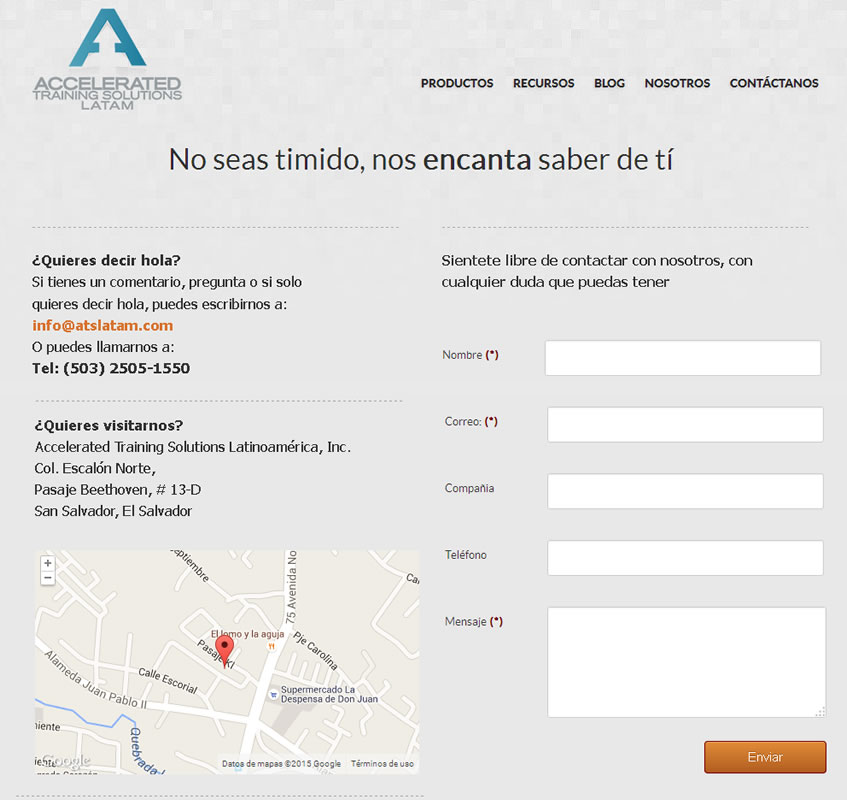The width and height of the screenshot is (847, 800).
Task: Zoom out on the map
Action: [47, 578]
